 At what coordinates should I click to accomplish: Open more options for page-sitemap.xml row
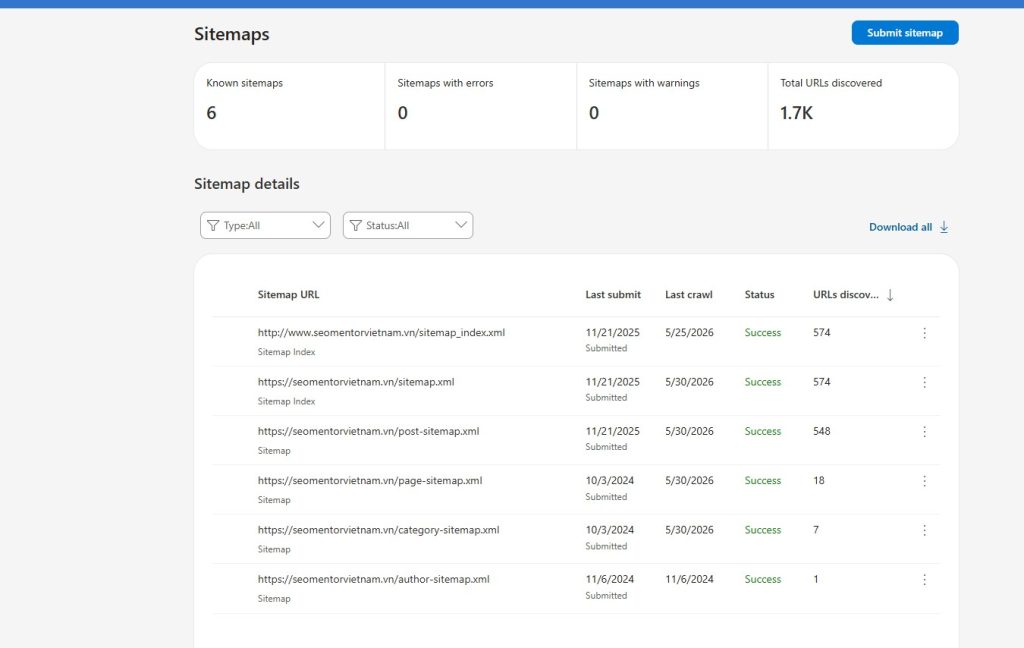924,481
